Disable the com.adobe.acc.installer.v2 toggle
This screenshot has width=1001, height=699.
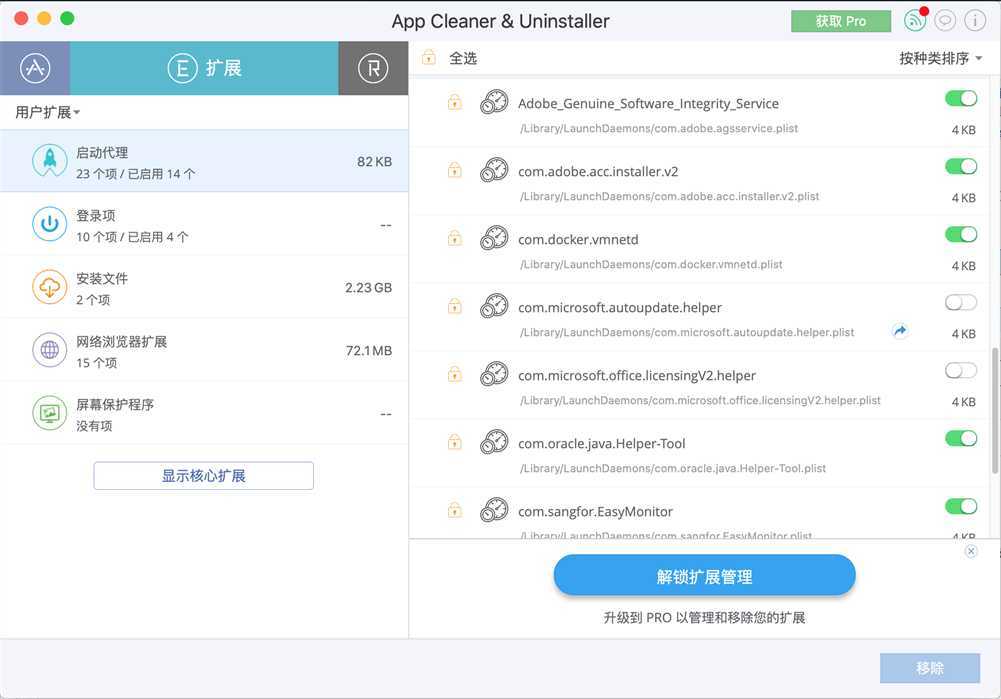click(961, 167)
